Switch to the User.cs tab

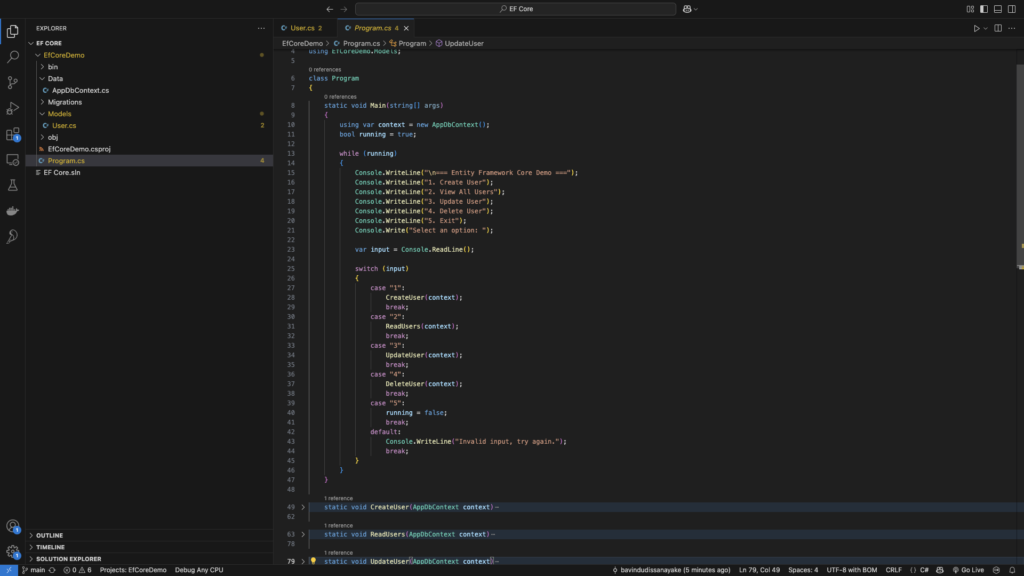pos(302,28)
